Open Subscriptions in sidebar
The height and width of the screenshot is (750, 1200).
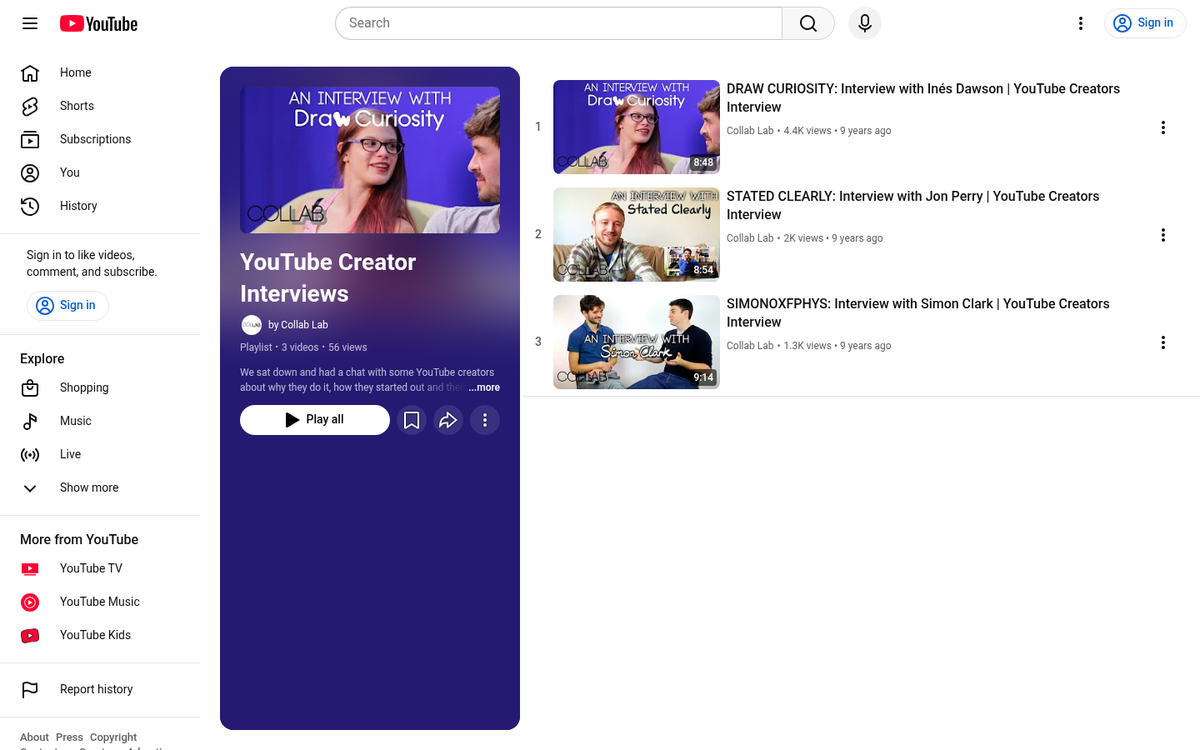95,139
